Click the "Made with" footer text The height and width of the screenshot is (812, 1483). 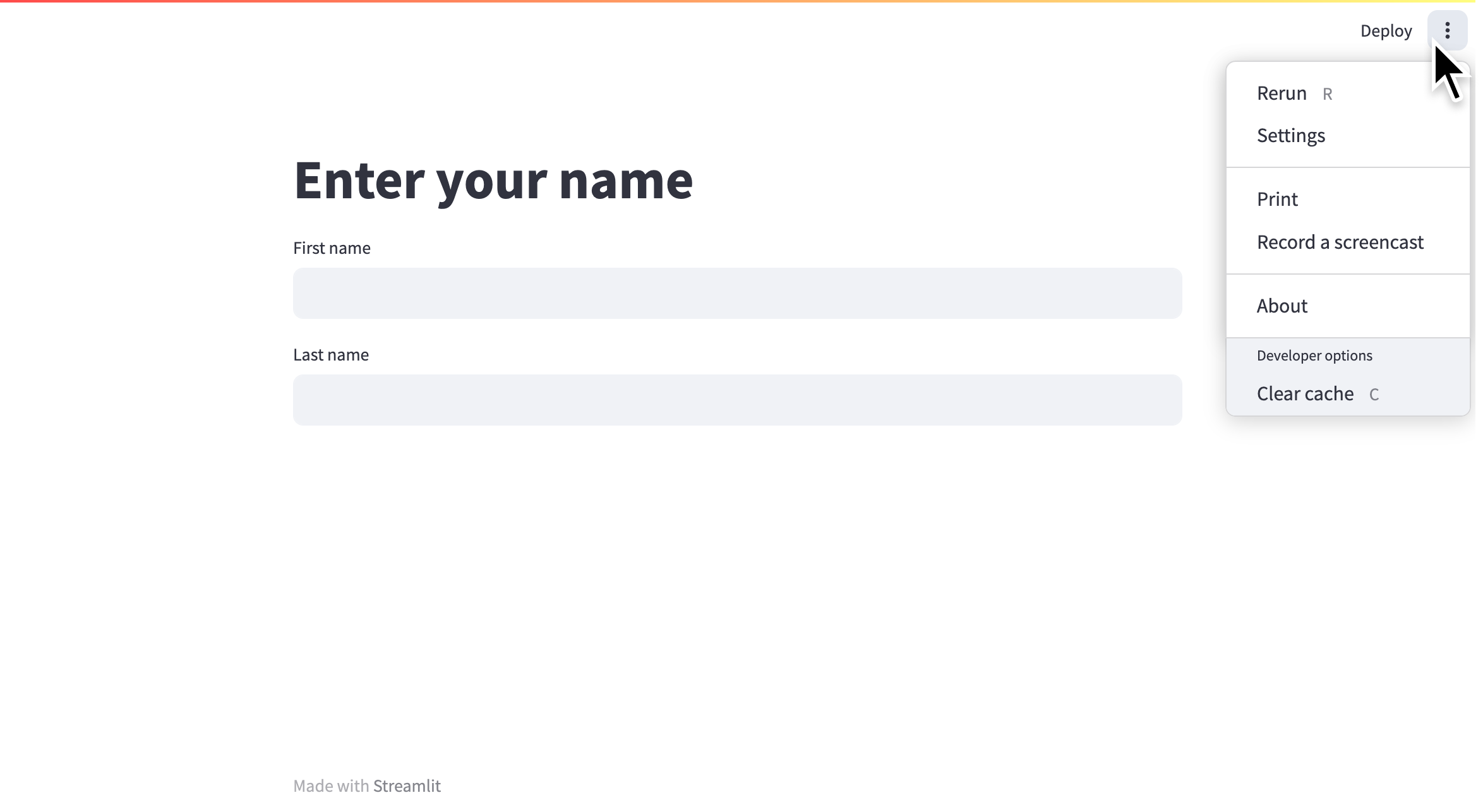click(x=331, y=786)
